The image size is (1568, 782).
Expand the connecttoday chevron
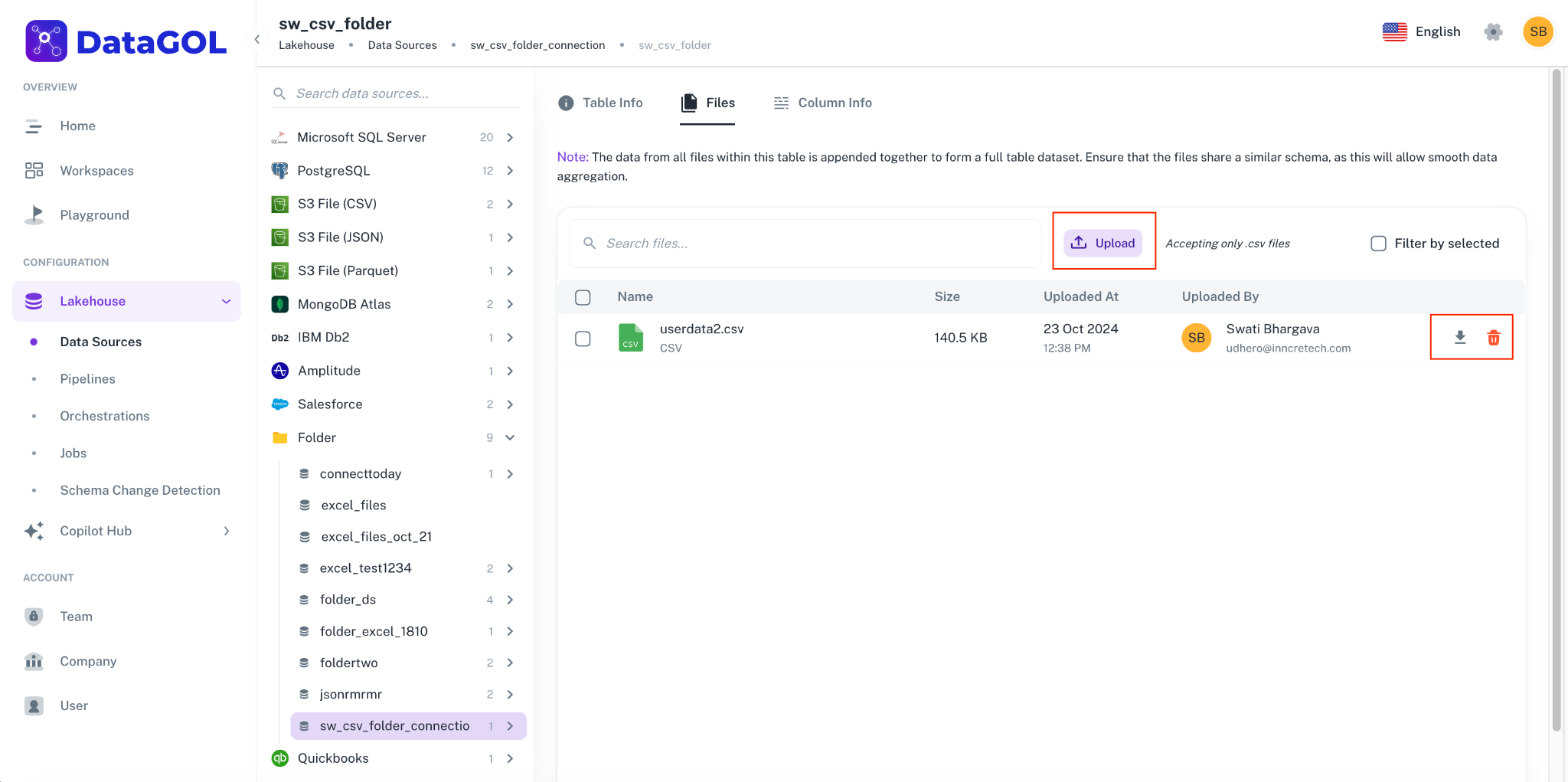(x=510, y=474)
